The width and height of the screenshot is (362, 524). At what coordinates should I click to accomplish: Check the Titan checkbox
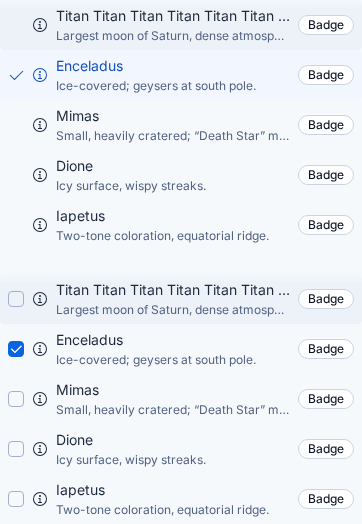(16, 299)
